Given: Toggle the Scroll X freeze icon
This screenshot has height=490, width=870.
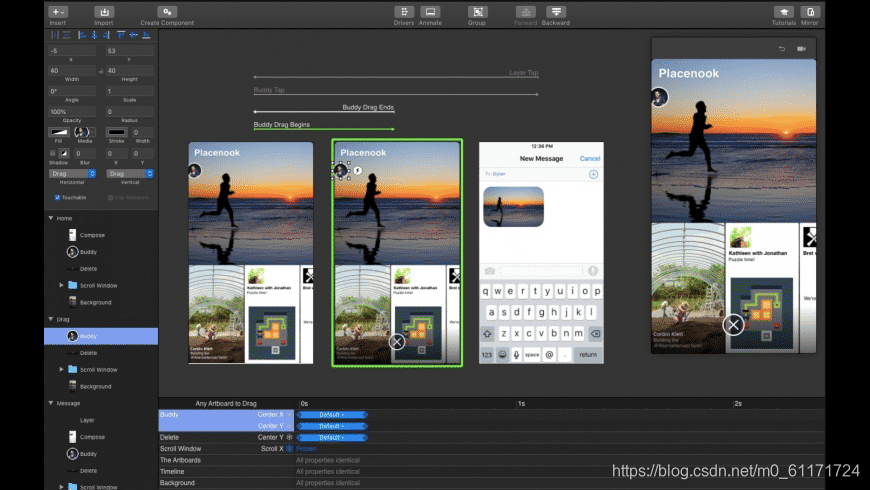Looking at the screenshot, I should [x=290, y=448].
